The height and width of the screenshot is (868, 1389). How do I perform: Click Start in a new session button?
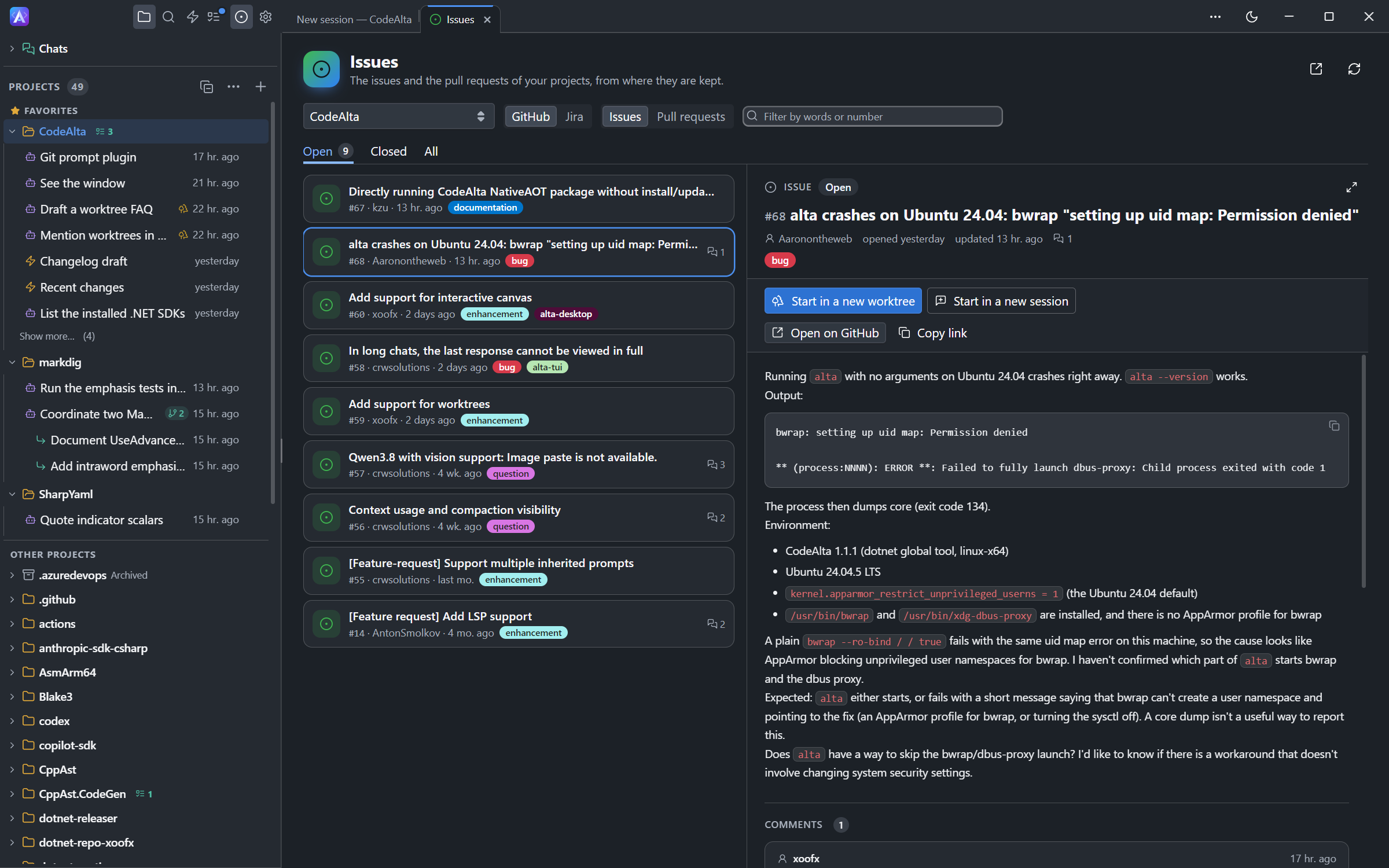1001,301
